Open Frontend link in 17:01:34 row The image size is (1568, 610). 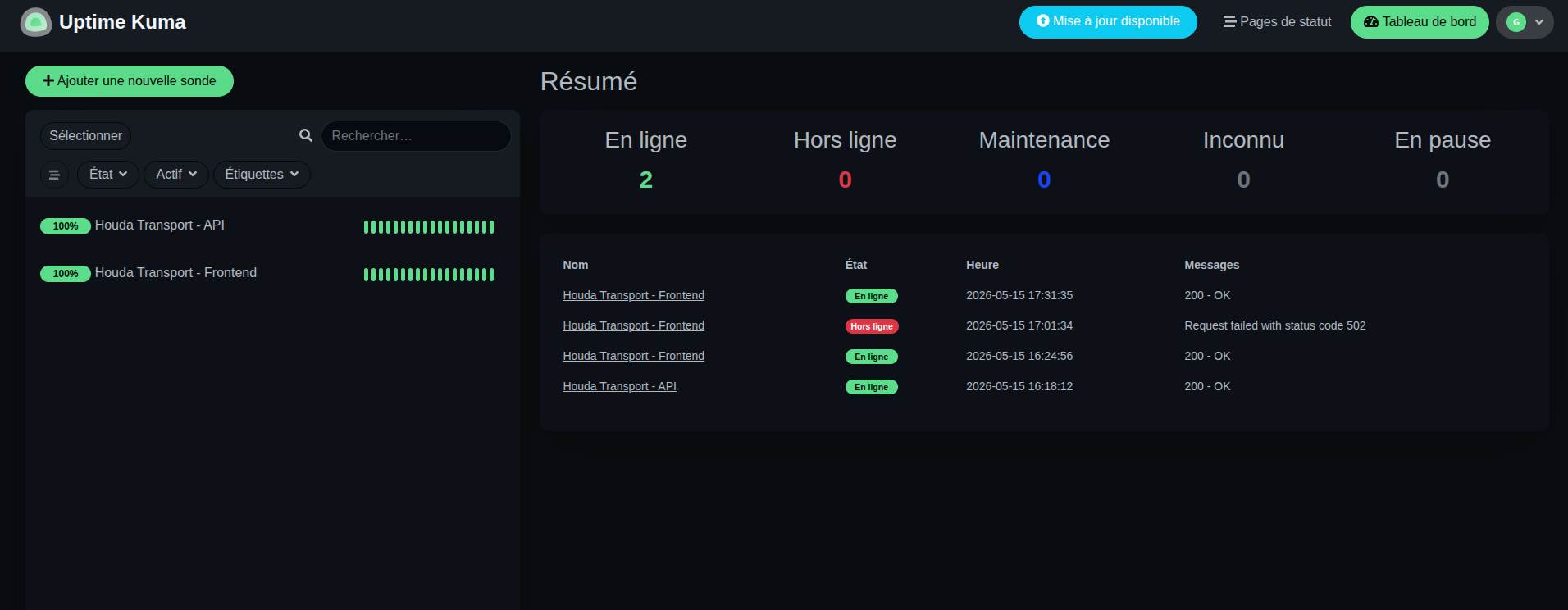pos(633,325)
